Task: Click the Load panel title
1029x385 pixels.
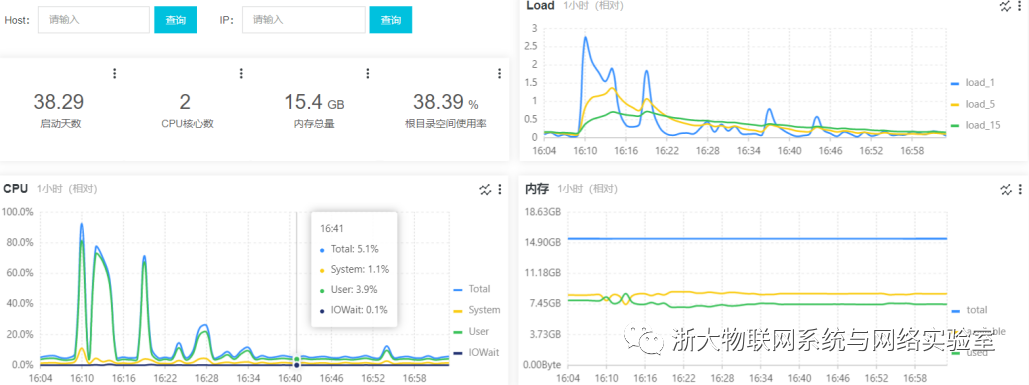Action: 541,6
